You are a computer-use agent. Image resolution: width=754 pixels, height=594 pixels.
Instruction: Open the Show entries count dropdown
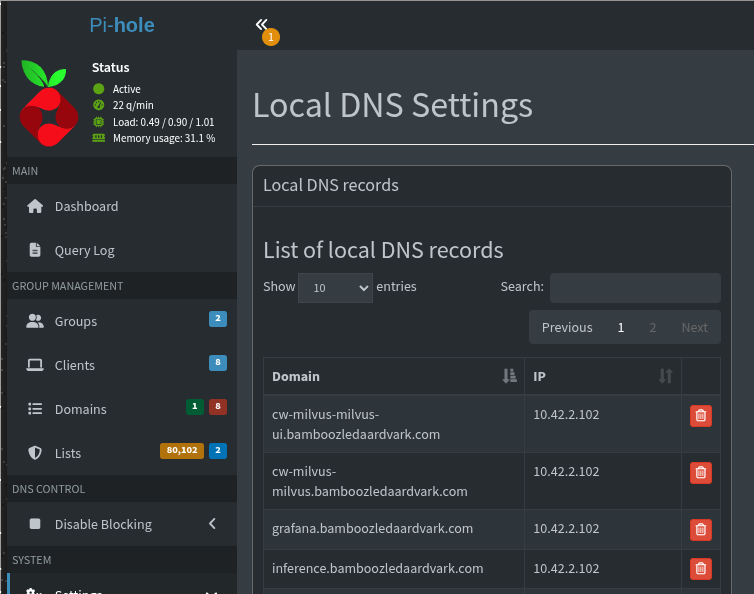click(x=335, y=287)
